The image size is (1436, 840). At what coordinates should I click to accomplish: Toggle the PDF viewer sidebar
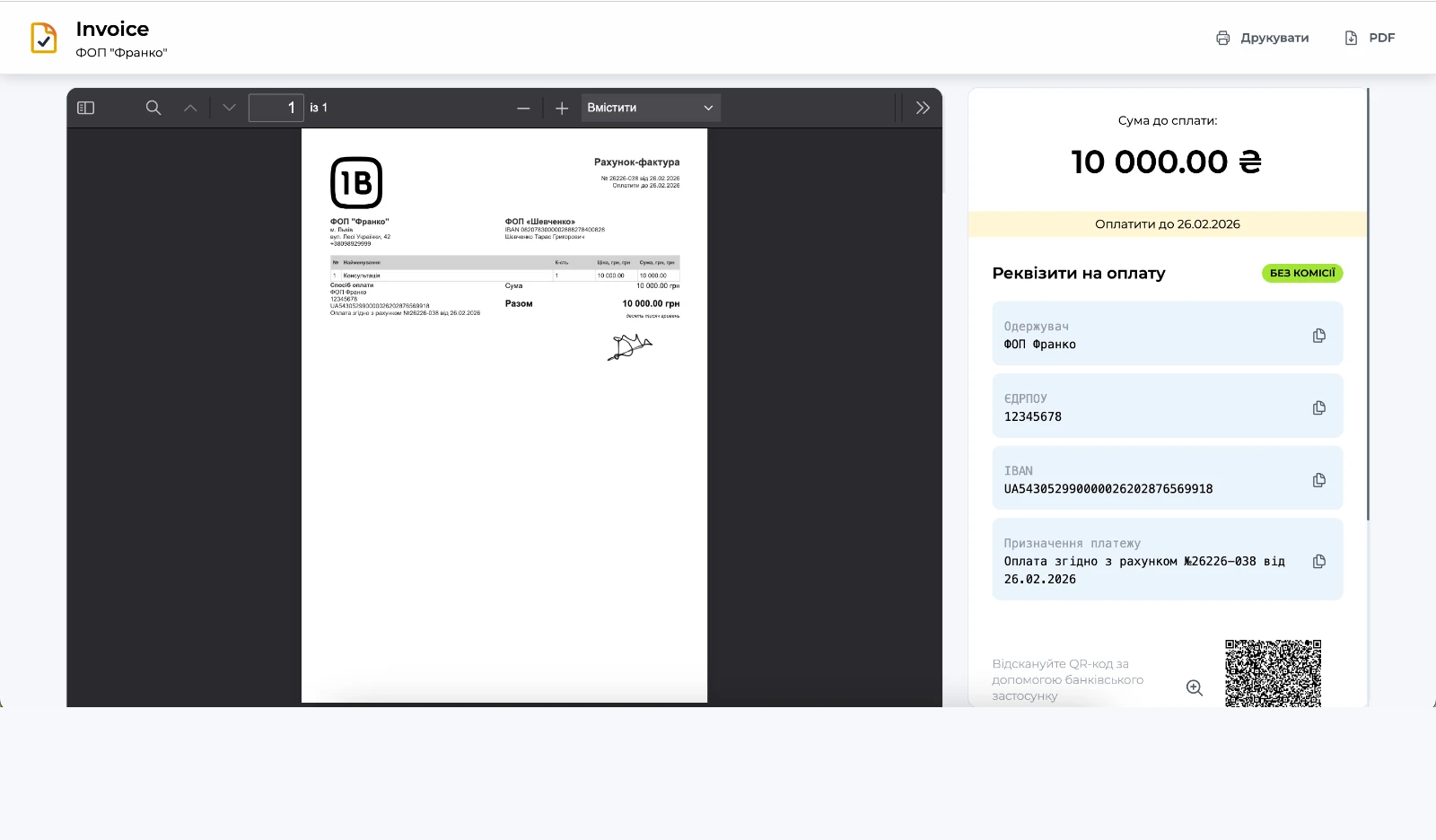(x=86, y=108)
